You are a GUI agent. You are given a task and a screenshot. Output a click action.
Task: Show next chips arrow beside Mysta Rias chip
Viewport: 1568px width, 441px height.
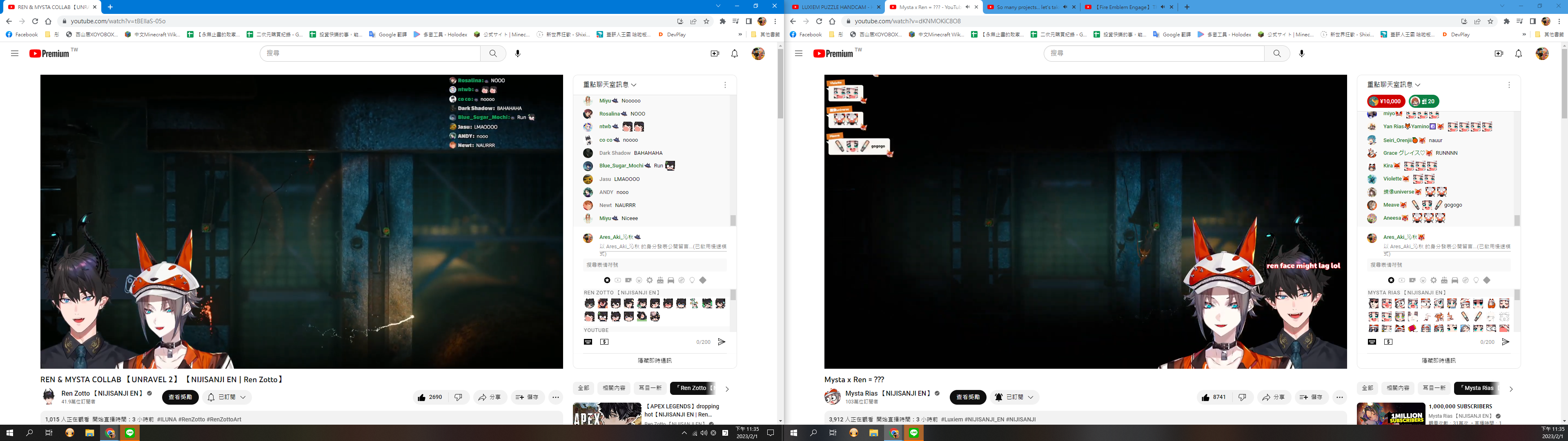click(x=1511, y=389)
